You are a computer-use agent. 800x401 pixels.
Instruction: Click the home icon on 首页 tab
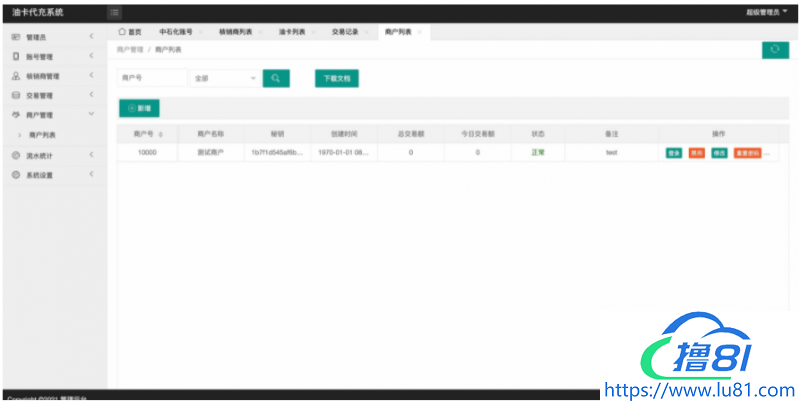coord(122,32)
